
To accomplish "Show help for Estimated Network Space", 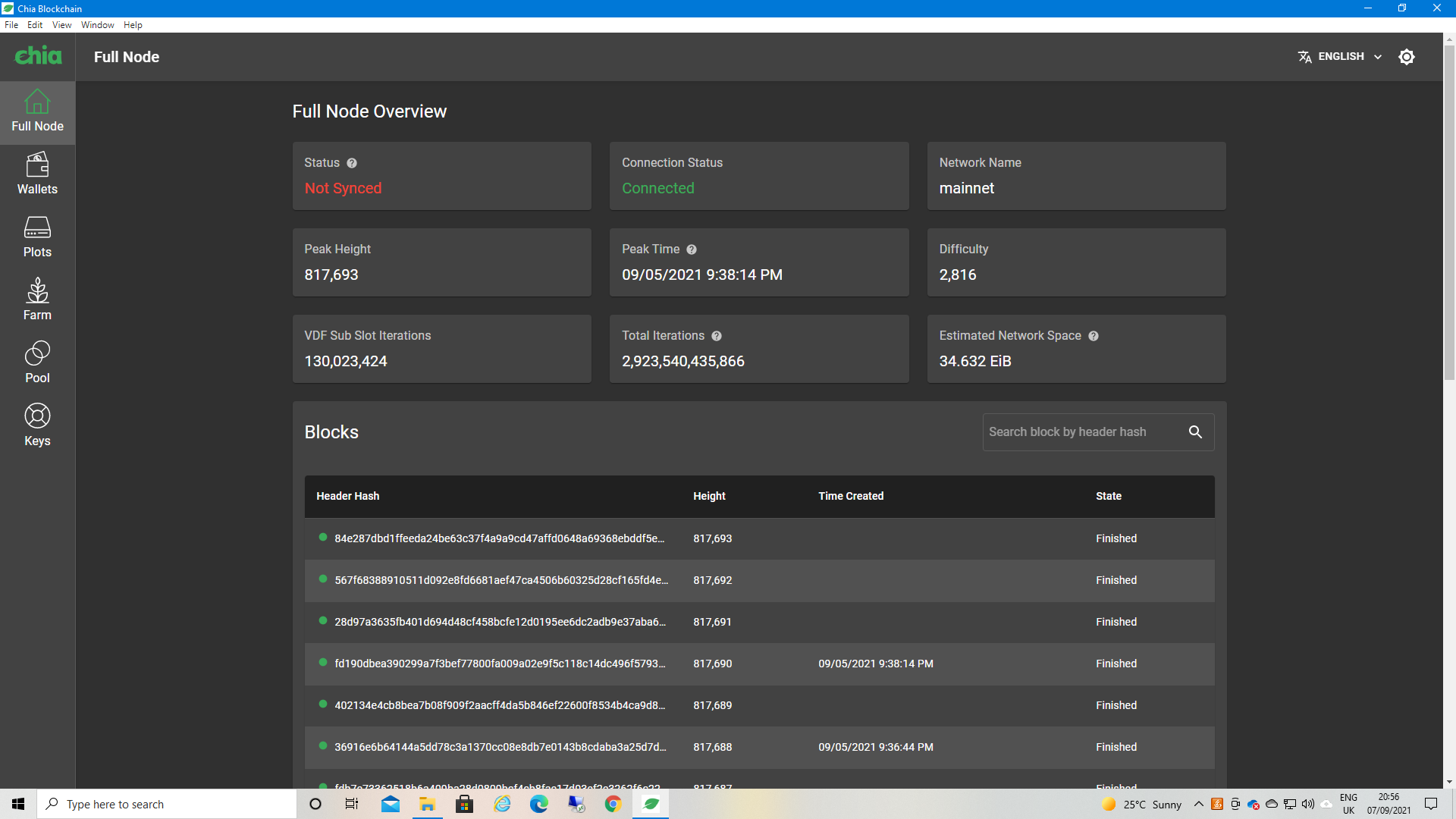I will point(1094,336).
